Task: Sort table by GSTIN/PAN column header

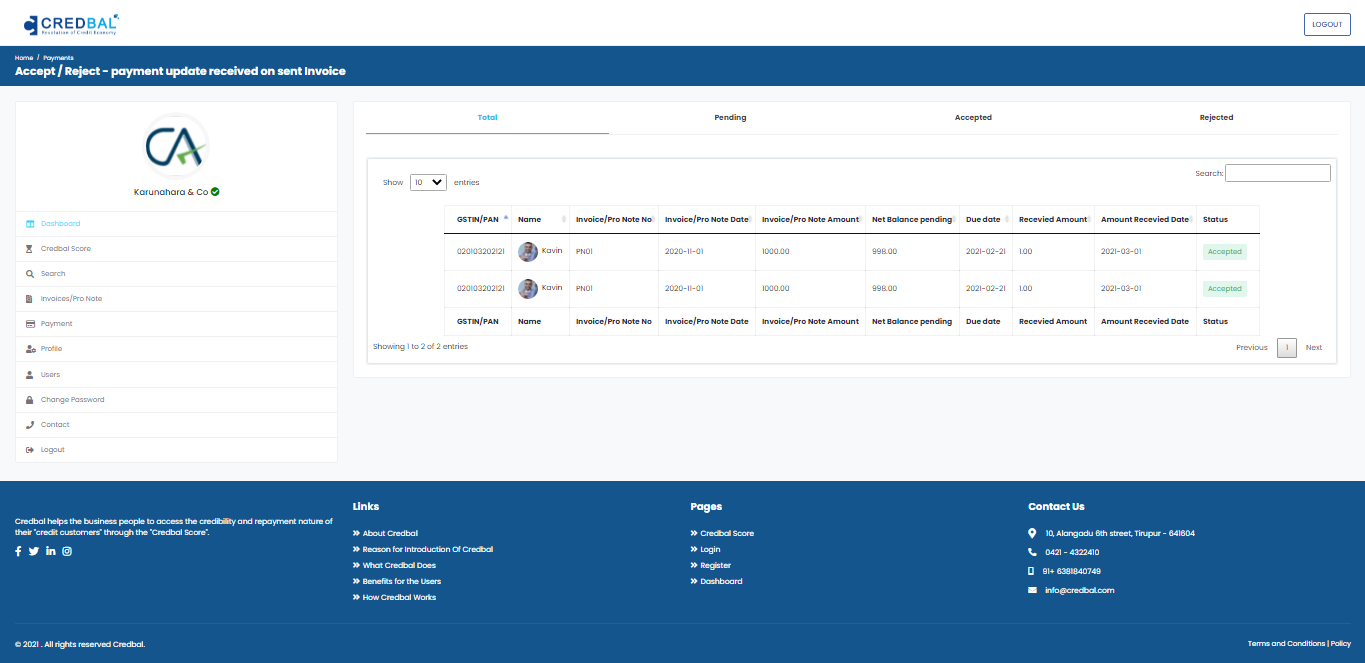Action: click(478, 219)
